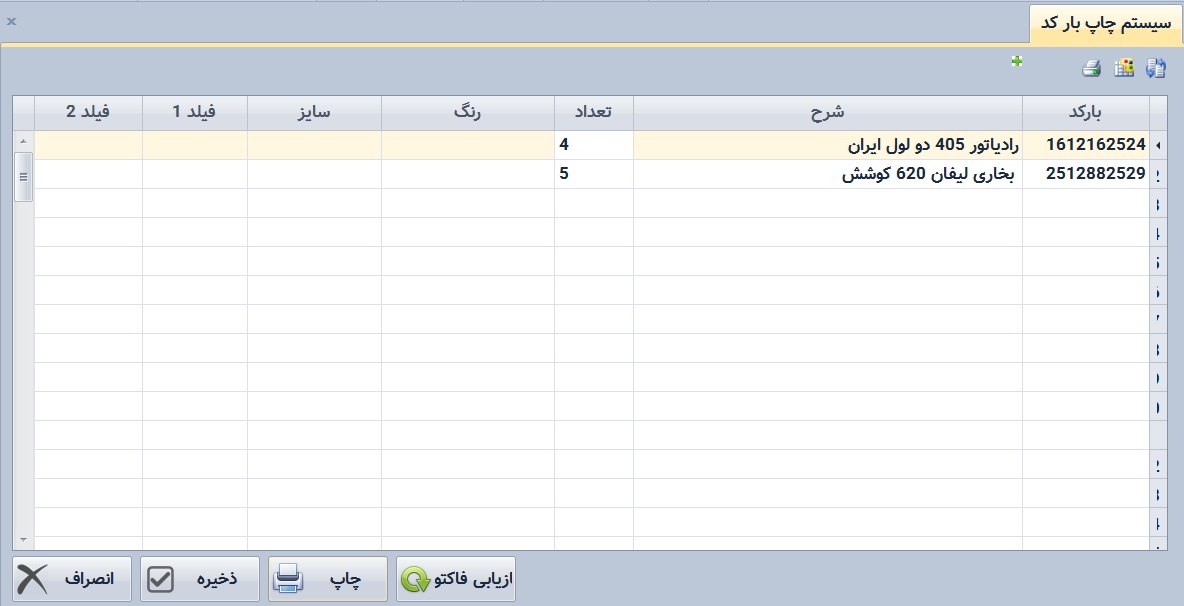This screenshot has width=1184, height=606.
Task: Click the سایز column header
Action: 314,112
